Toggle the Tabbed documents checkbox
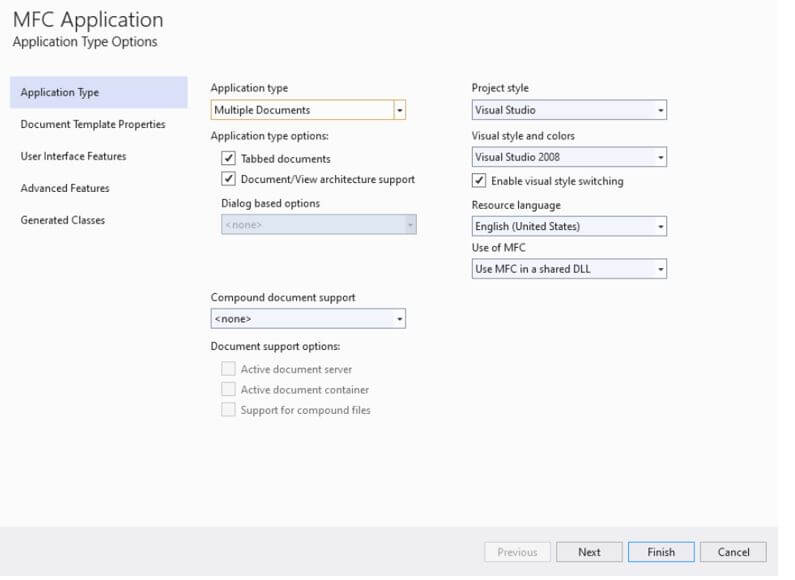The image size is (795, 580). coord(229,158)
